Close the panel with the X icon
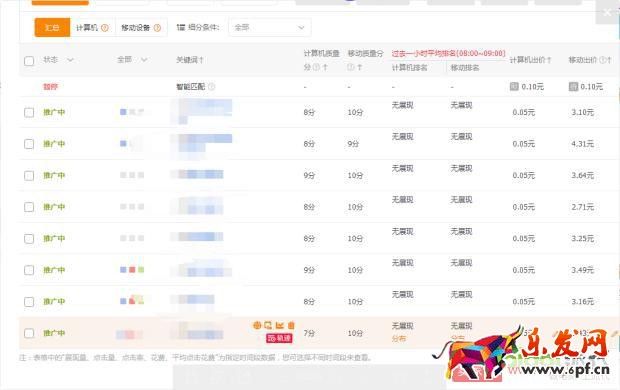Screen dimensions: 620x390 click(x=608, y=13)
